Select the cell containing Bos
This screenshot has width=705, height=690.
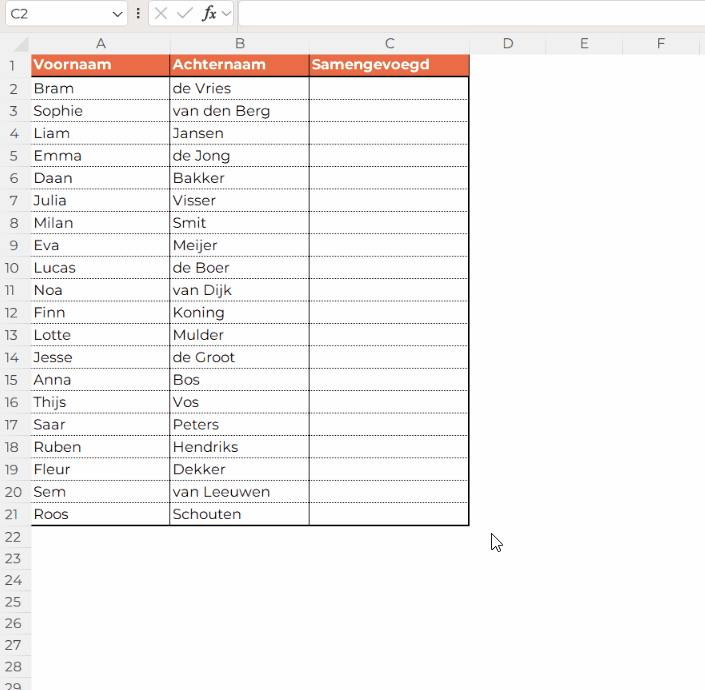[x=240, y=380]
